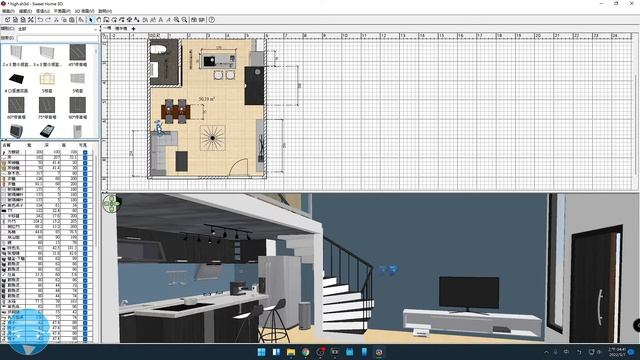
Task: Click the Zoom out magnifier icon
Action: [184, 20]
